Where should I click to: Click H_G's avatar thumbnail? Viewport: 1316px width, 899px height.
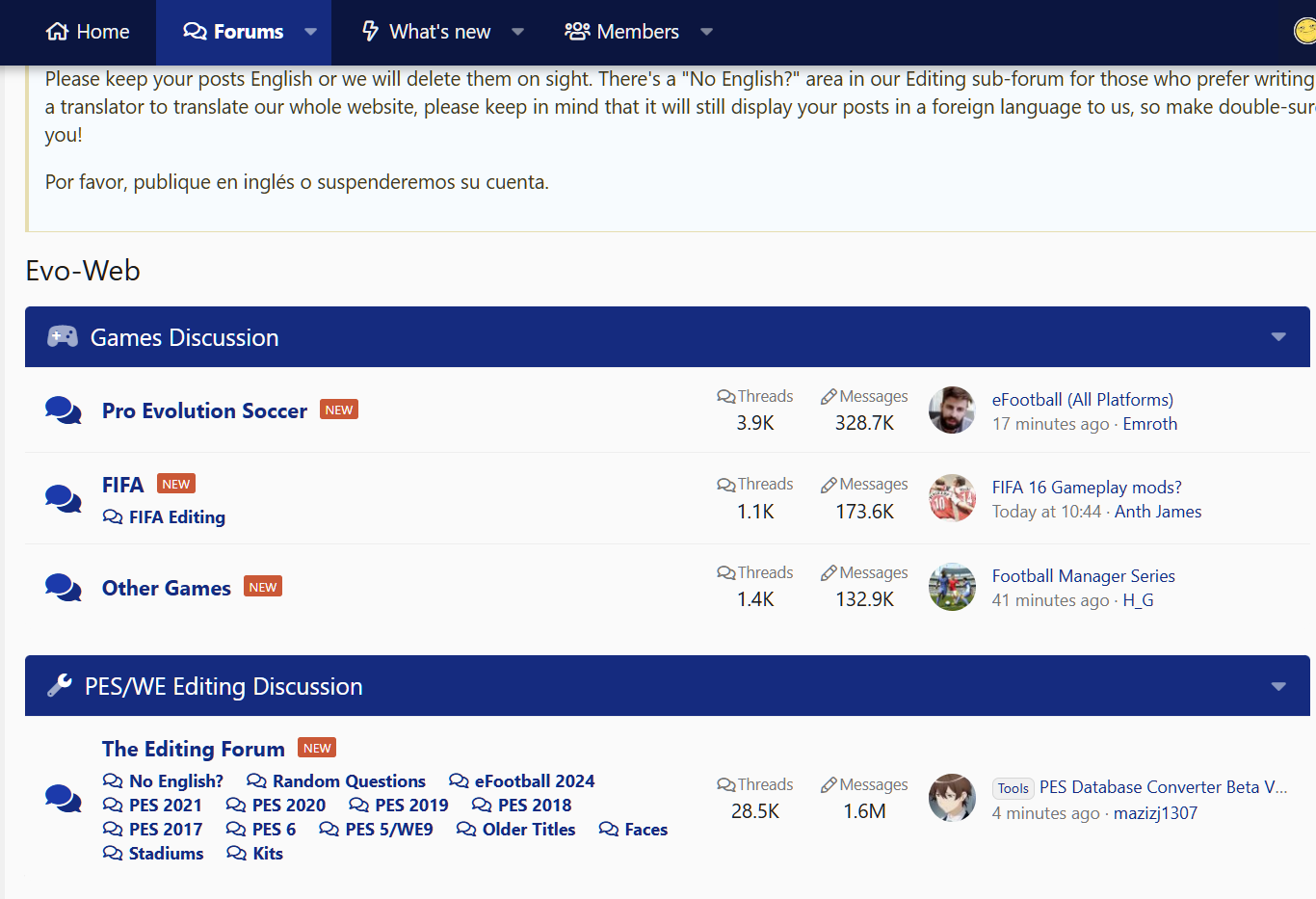point(952,587)
